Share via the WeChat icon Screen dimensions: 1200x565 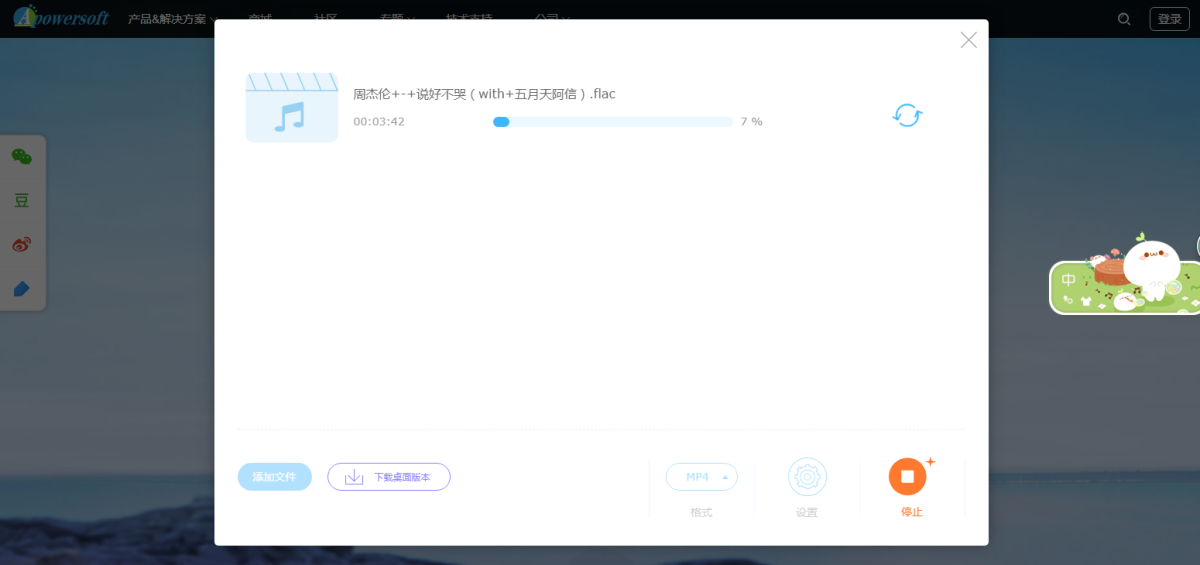pos(21,157)
